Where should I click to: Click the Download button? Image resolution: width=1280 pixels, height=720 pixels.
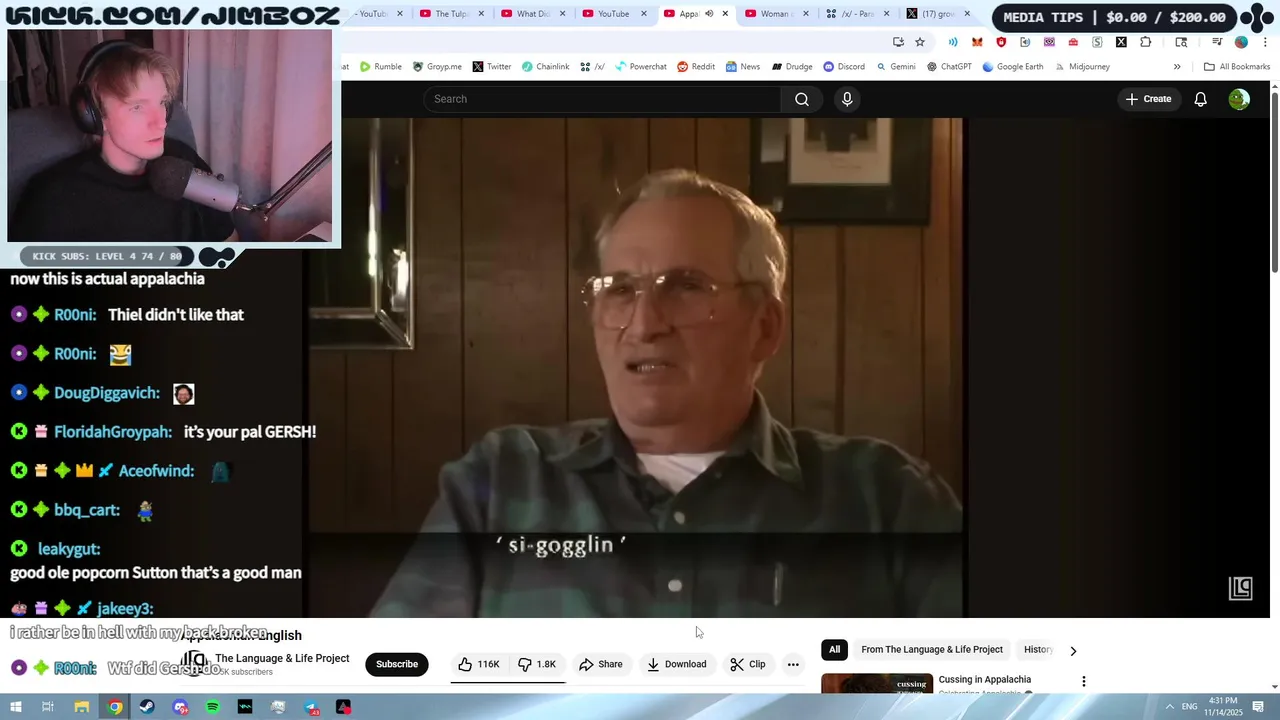tap(676, 664)
